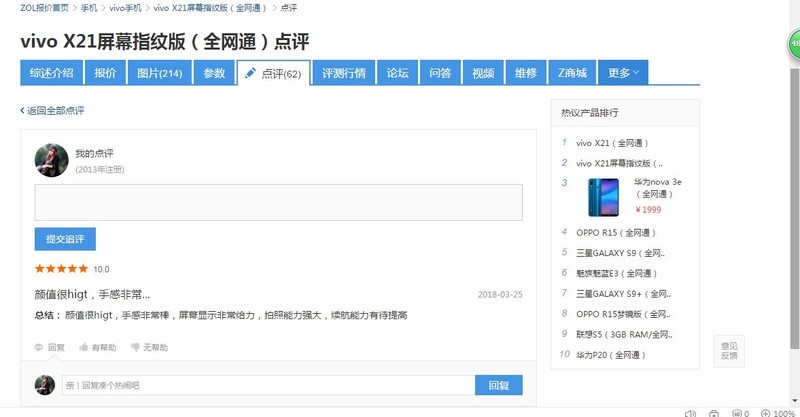Image resolution: width=800 pixels, height=417 pixels.
Task: Open ranking item 联想S5（3GB RAM
Action: (x=624, y=335)
